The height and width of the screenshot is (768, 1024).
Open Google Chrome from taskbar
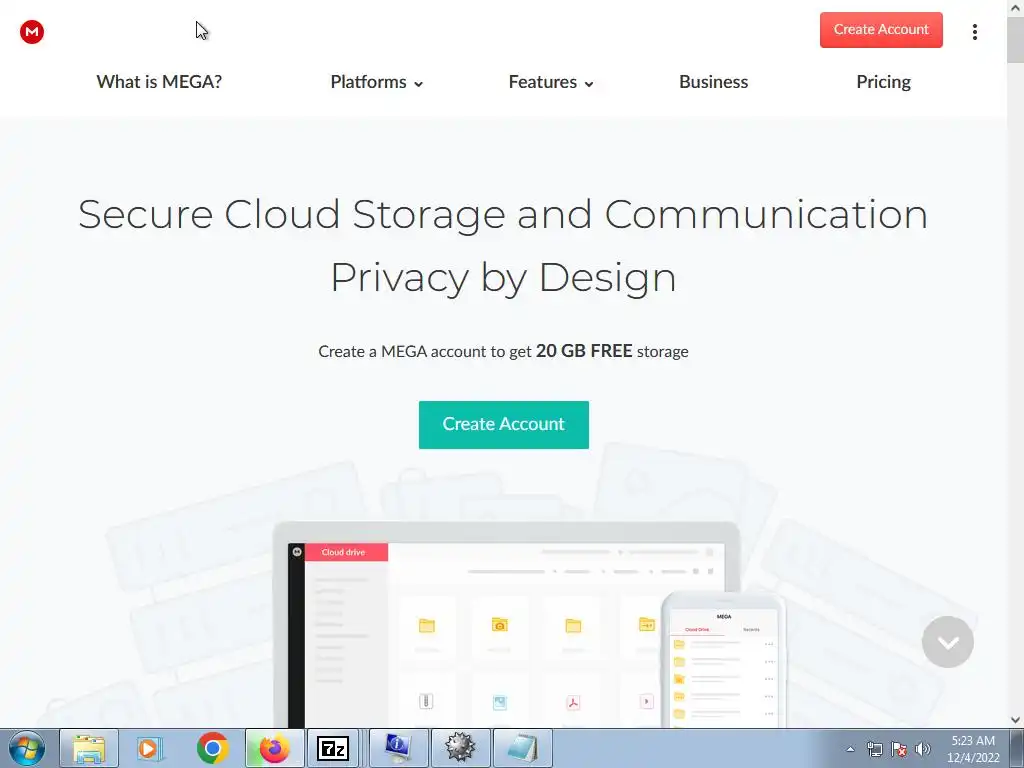212,748
